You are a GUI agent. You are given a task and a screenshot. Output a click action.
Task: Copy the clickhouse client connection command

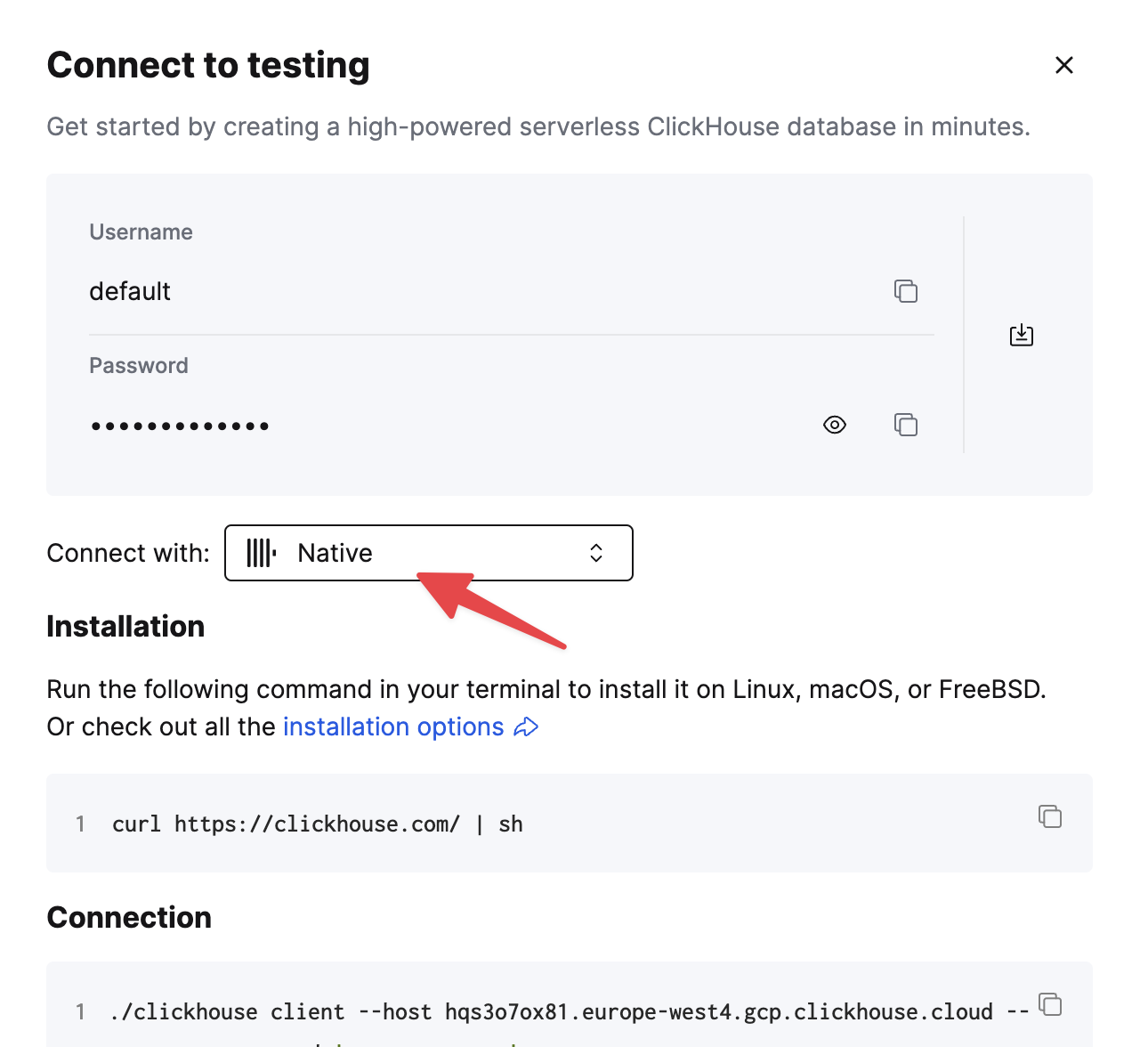[1050, 1004]
